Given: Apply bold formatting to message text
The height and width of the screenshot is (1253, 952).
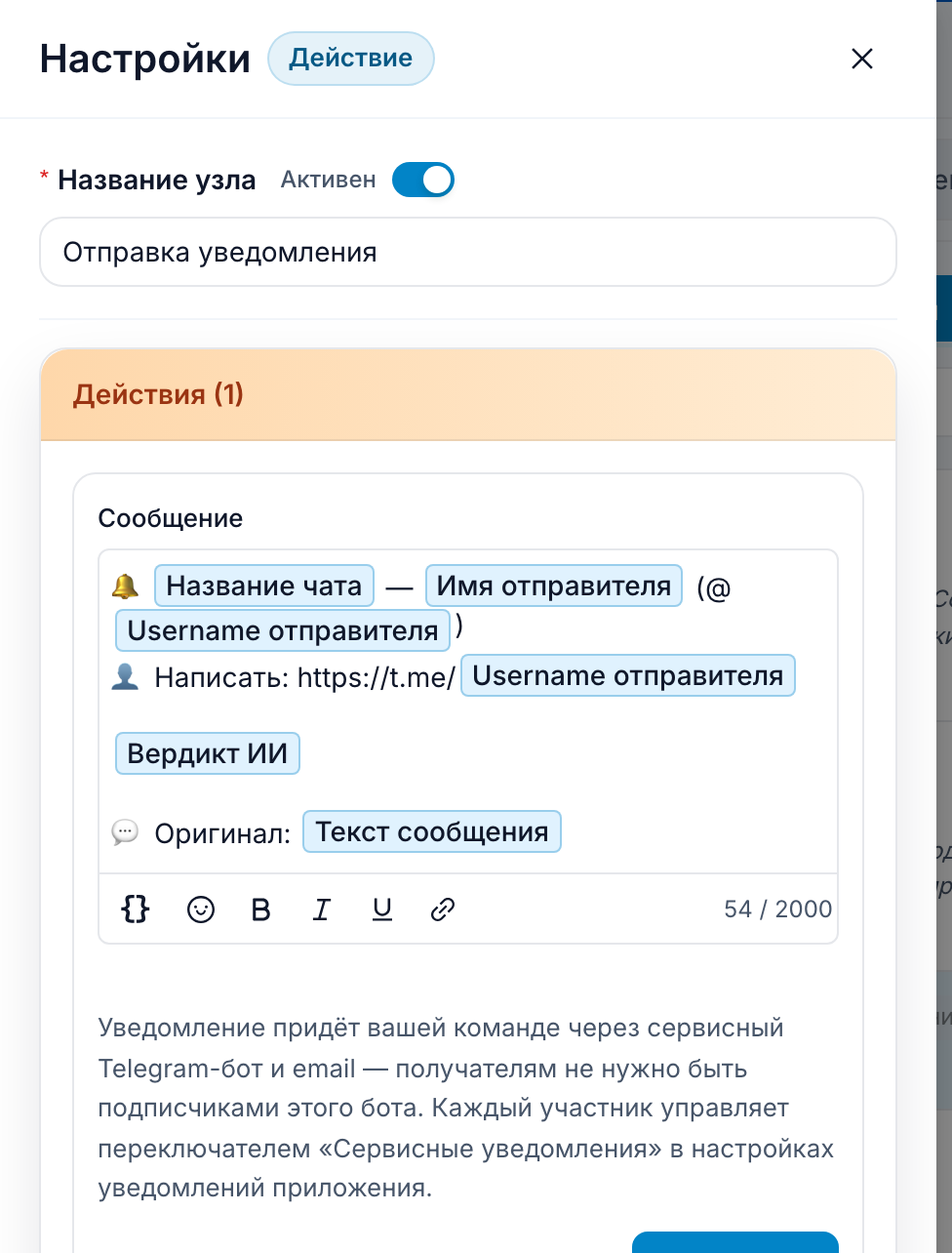Looking at the screenshot, I should [x=260, y=909].
